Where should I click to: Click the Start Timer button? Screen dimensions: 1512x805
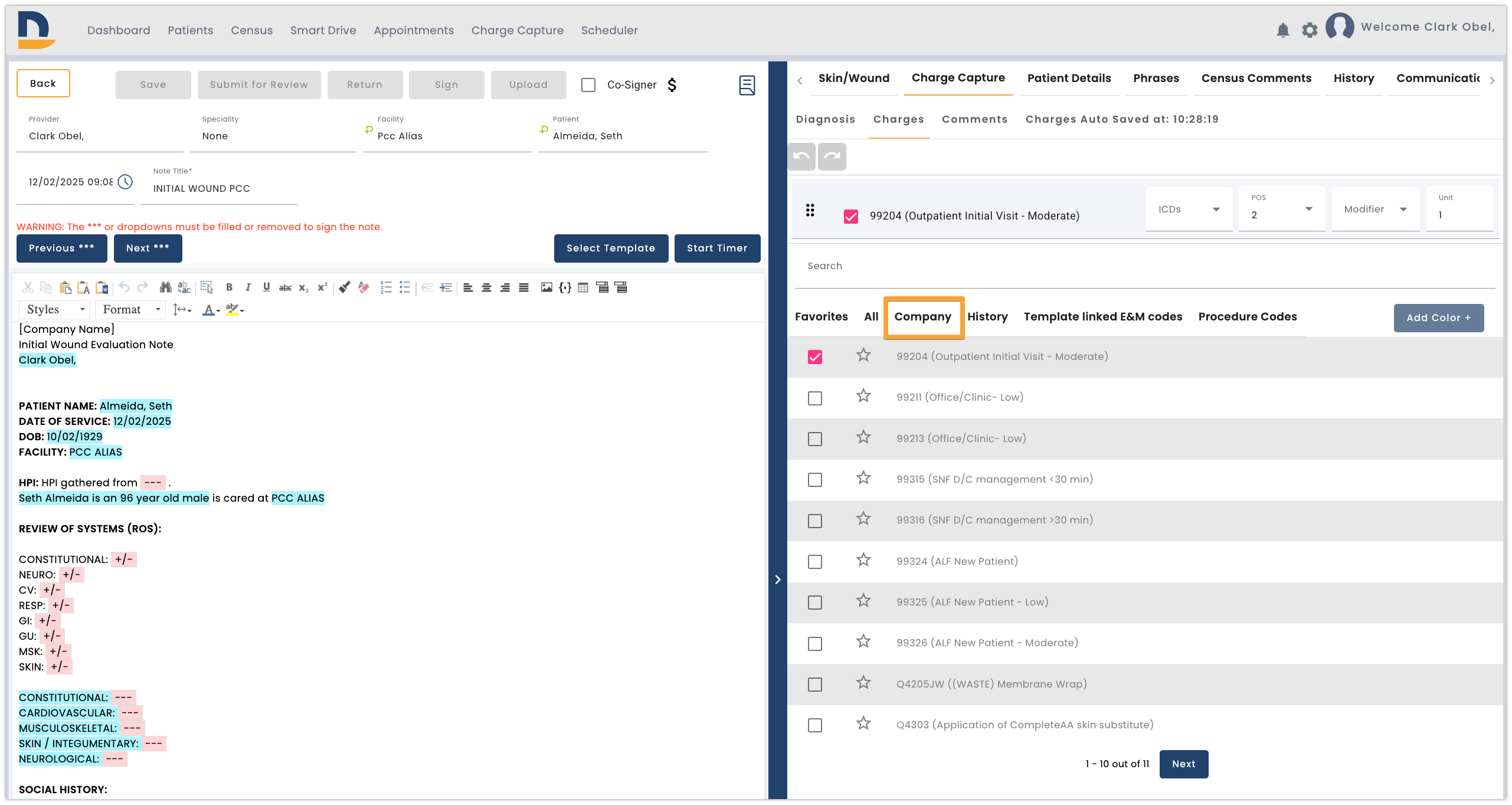click(717, 248)
